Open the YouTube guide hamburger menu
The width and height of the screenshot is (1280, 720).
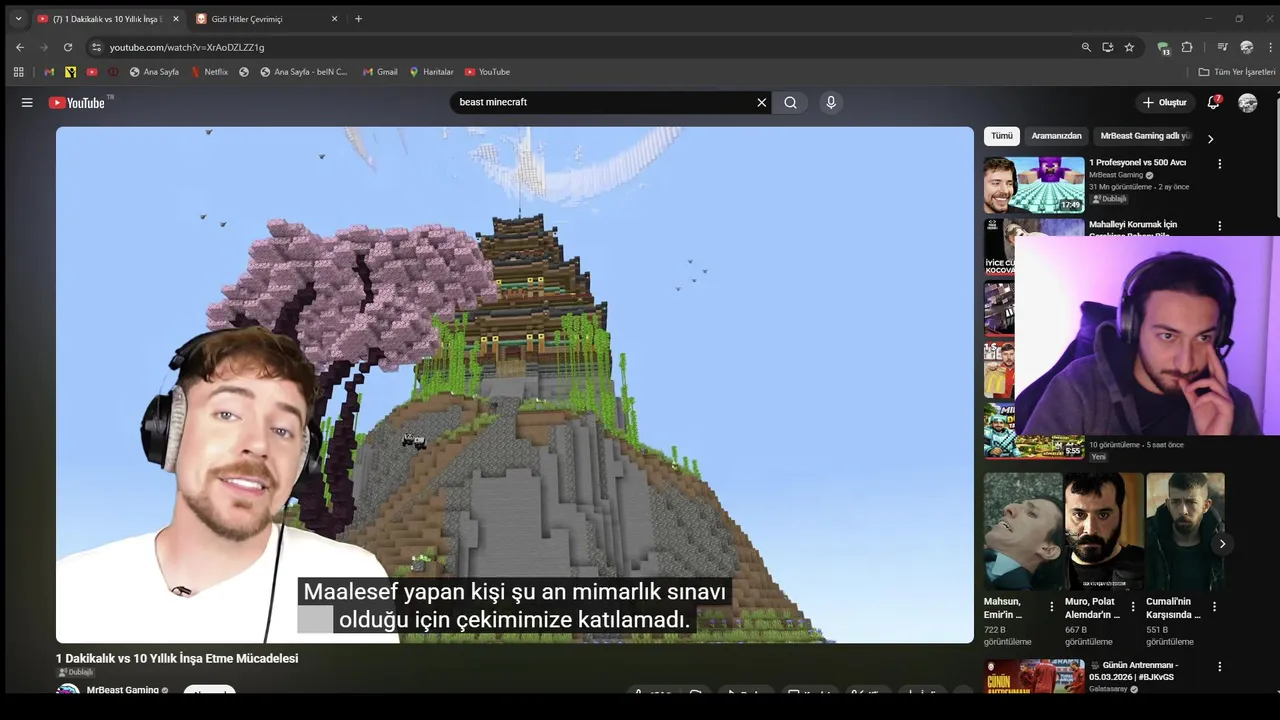tap(27, 102)
